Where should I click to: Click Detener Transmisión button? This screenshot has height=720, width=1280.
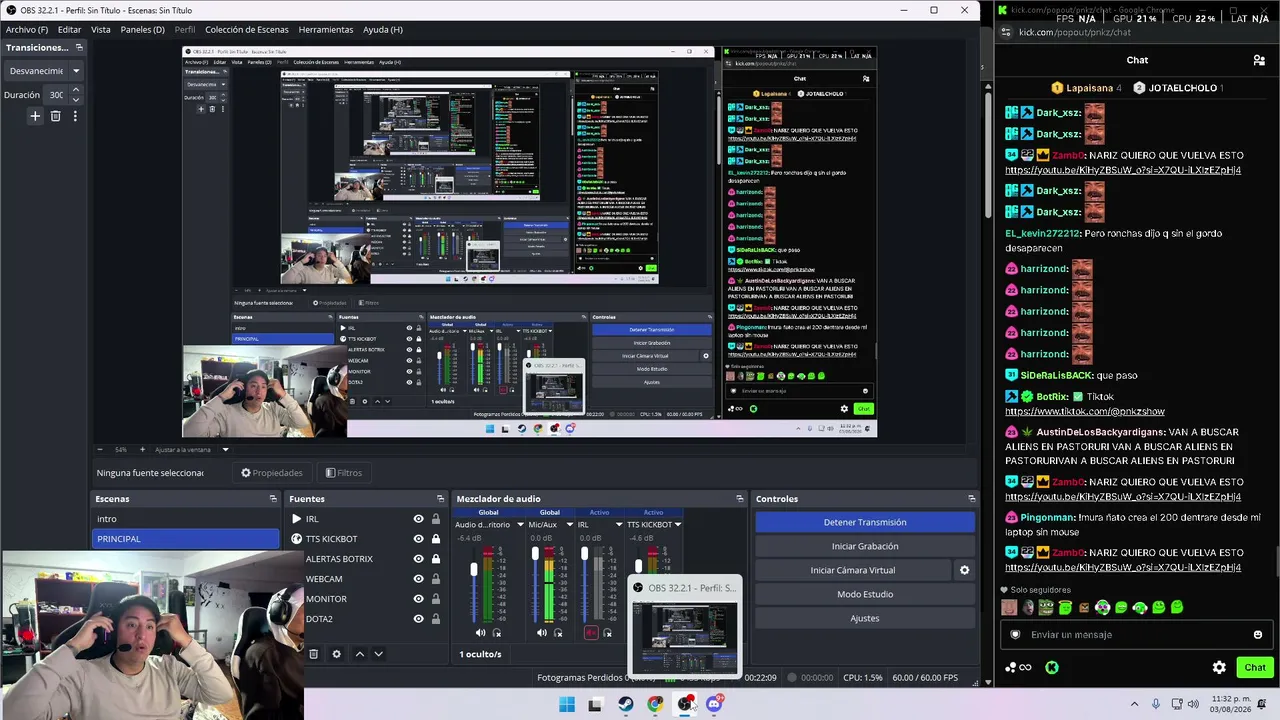point(865,522)
